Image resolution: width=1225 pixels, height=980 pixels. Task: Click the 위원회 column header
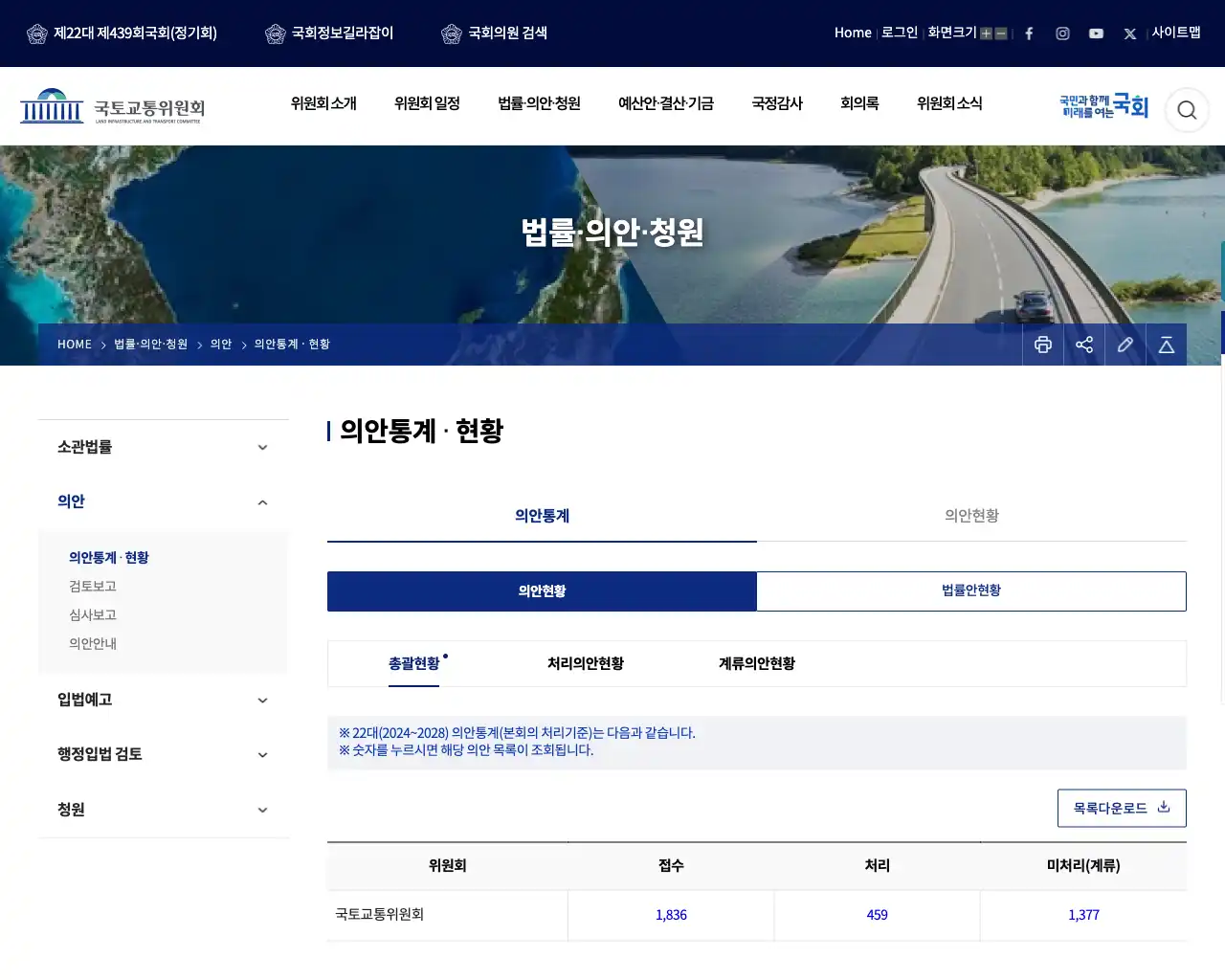click(447, 866)
